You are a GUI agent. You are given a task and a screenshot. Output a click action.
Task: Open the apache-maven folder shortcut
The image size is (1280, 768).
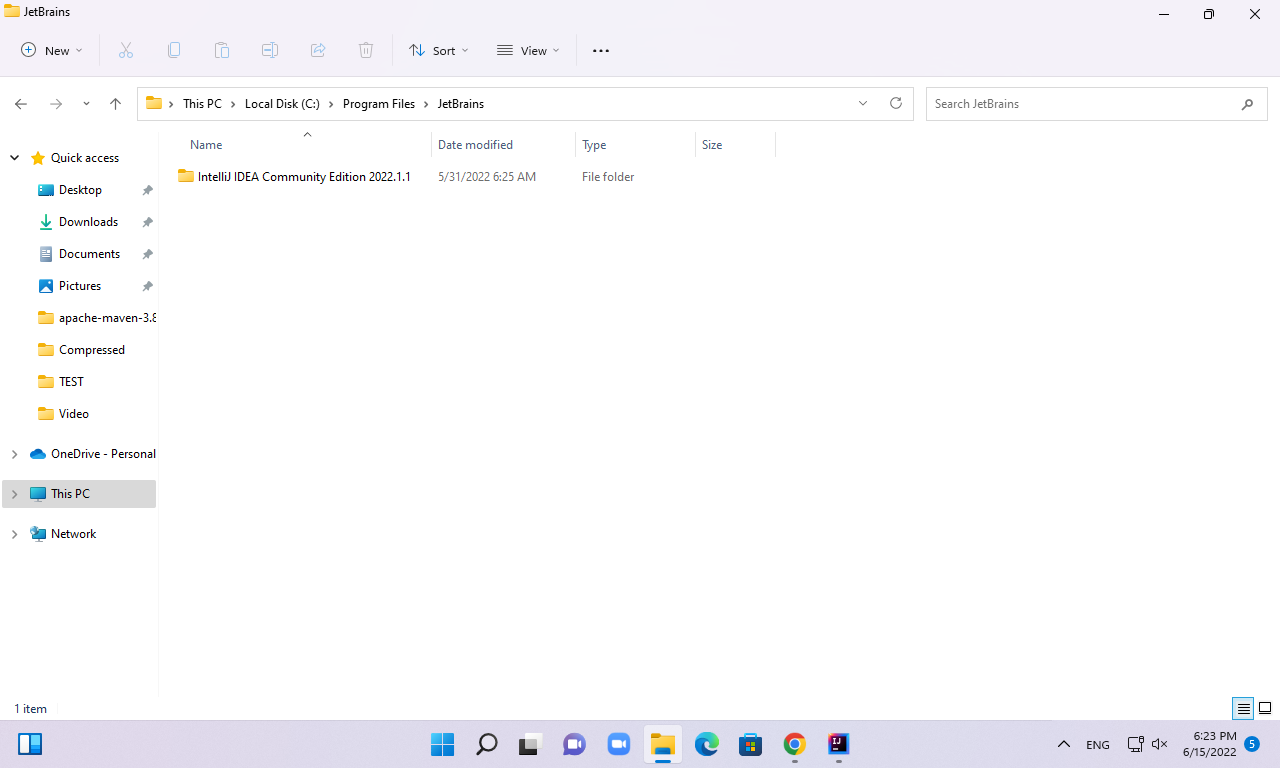tap(96, 318)
